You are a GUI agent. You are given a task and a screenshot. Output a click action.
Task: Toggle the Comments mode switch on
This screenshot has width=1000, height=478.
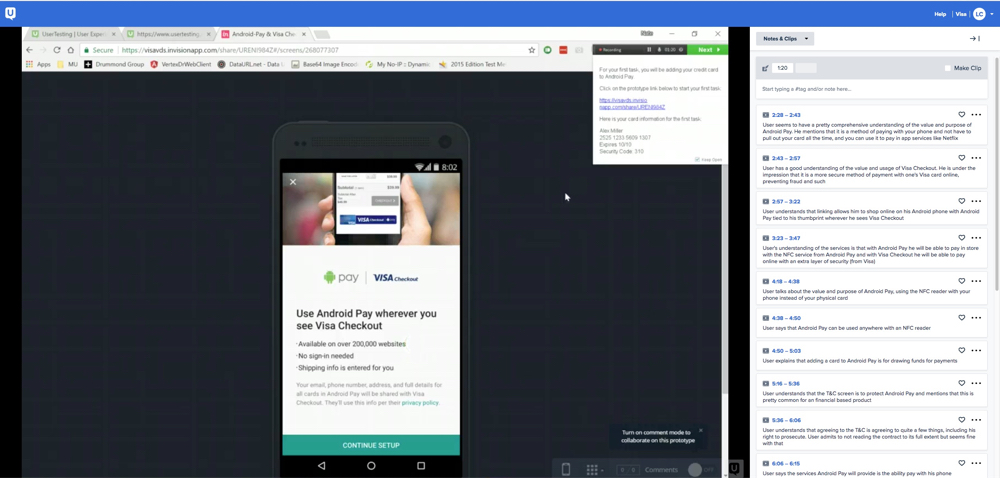[x=701, y=469]
